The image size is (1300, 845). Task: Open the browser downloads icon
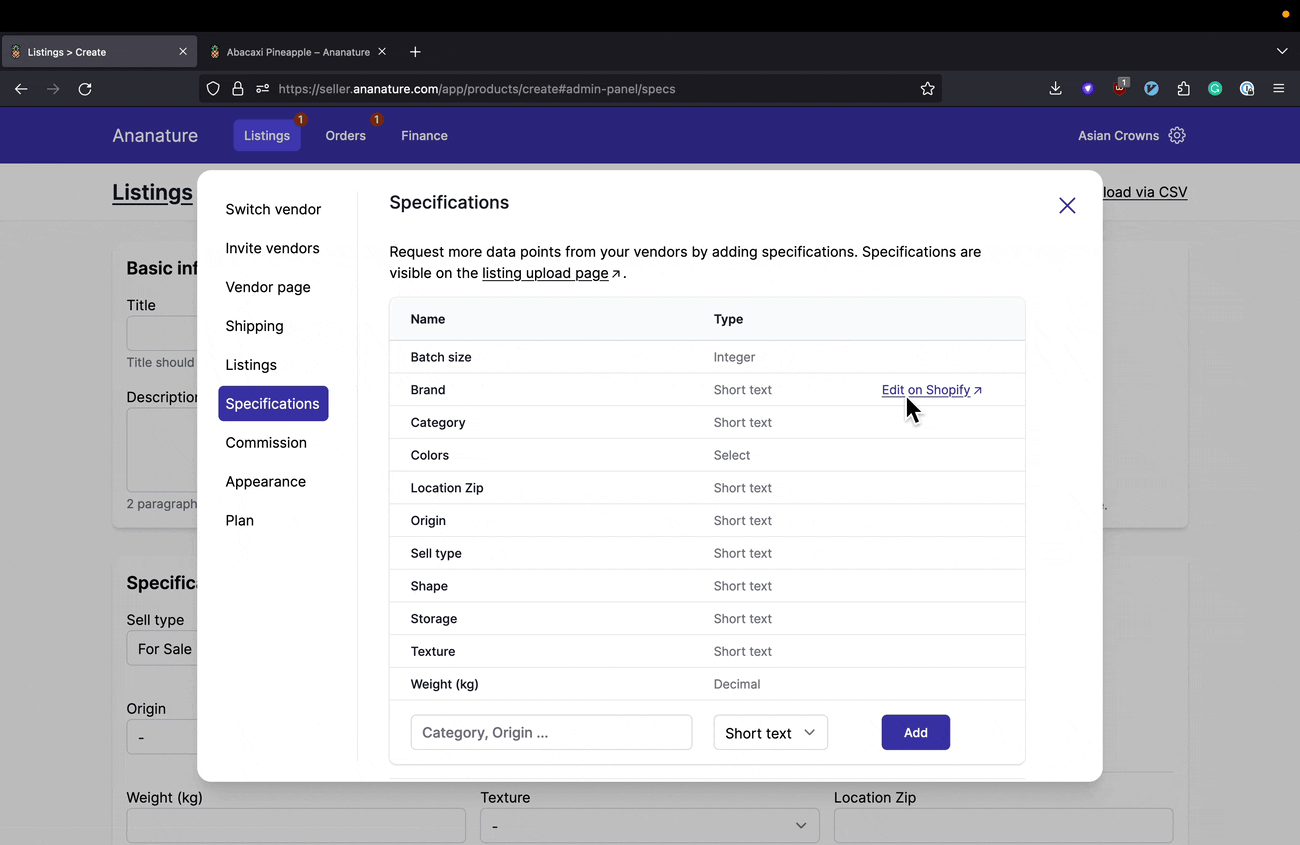1055,89
